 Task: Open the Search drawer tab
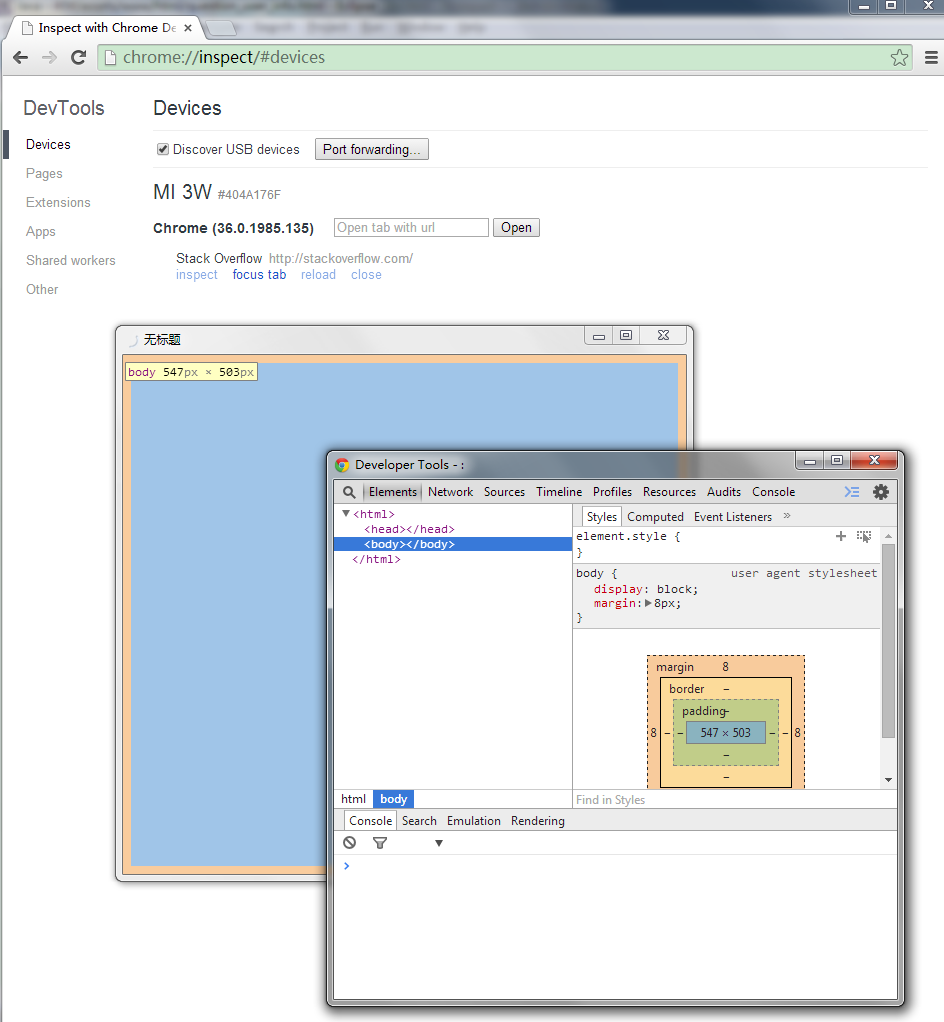[x=419, y=821]
